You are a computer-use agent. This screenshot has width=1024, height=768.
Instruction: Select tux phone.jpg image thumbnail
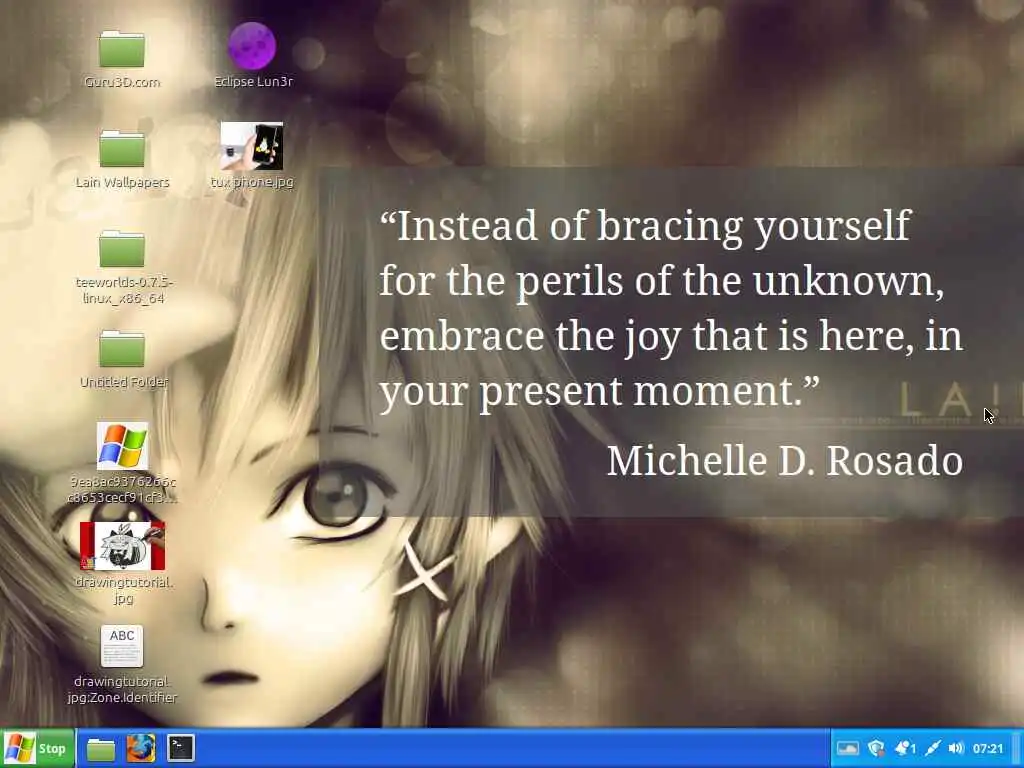252,146
